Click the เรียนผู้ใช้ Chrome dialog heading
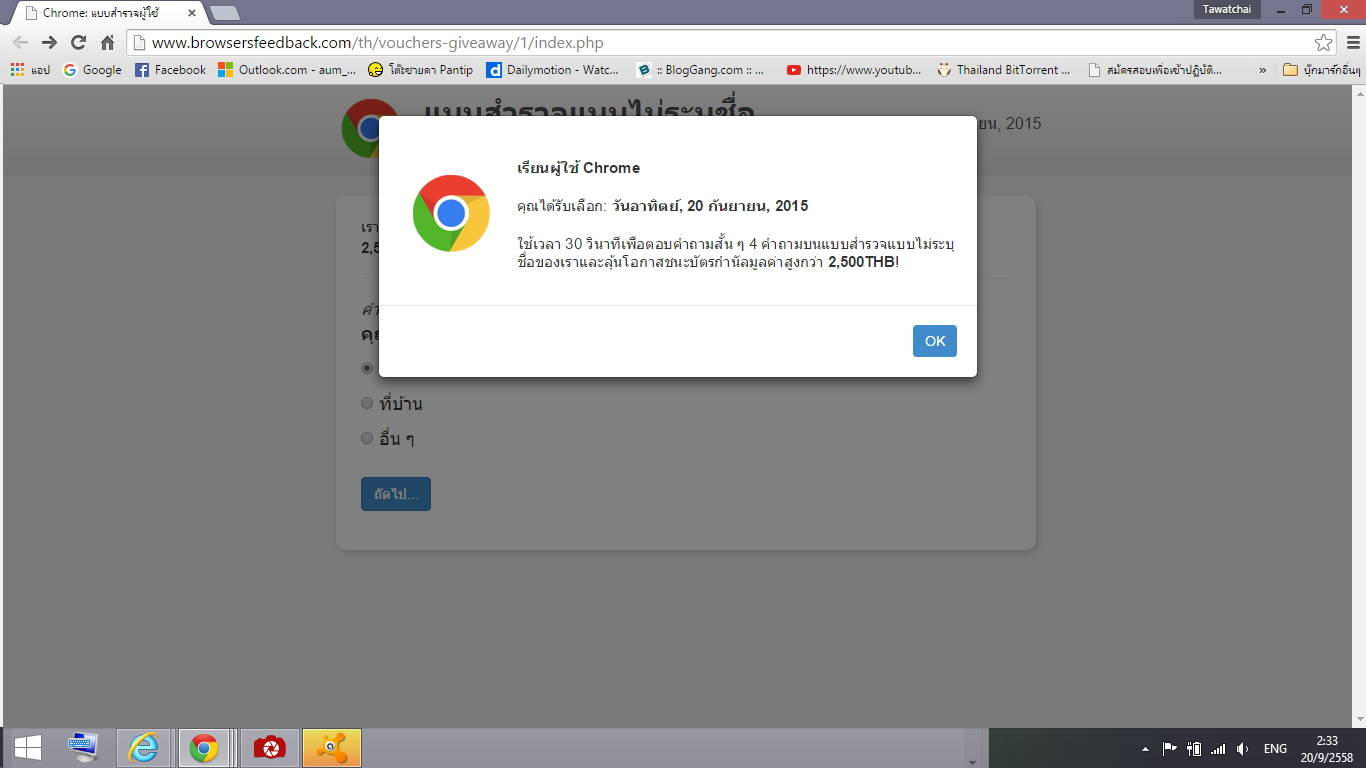This screenshot has height=768, width=1366. (x=578, y=168)
